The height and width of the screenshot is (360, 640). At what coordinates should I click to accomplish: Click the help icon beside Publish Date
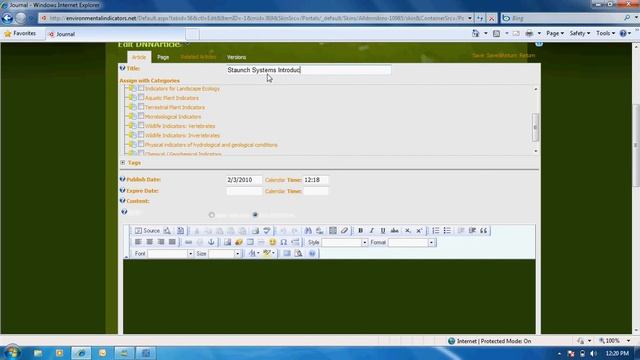point(122,179)
